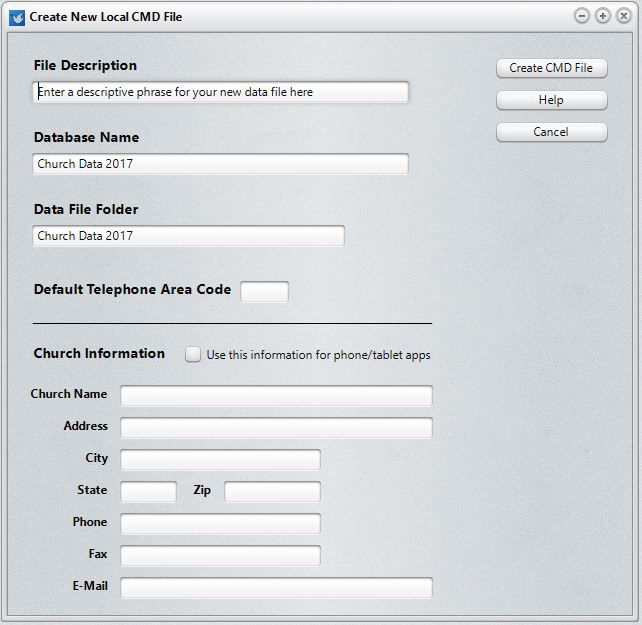
Task: Maximize the dialog with the plus icon
Action: [x=603, y=16]
